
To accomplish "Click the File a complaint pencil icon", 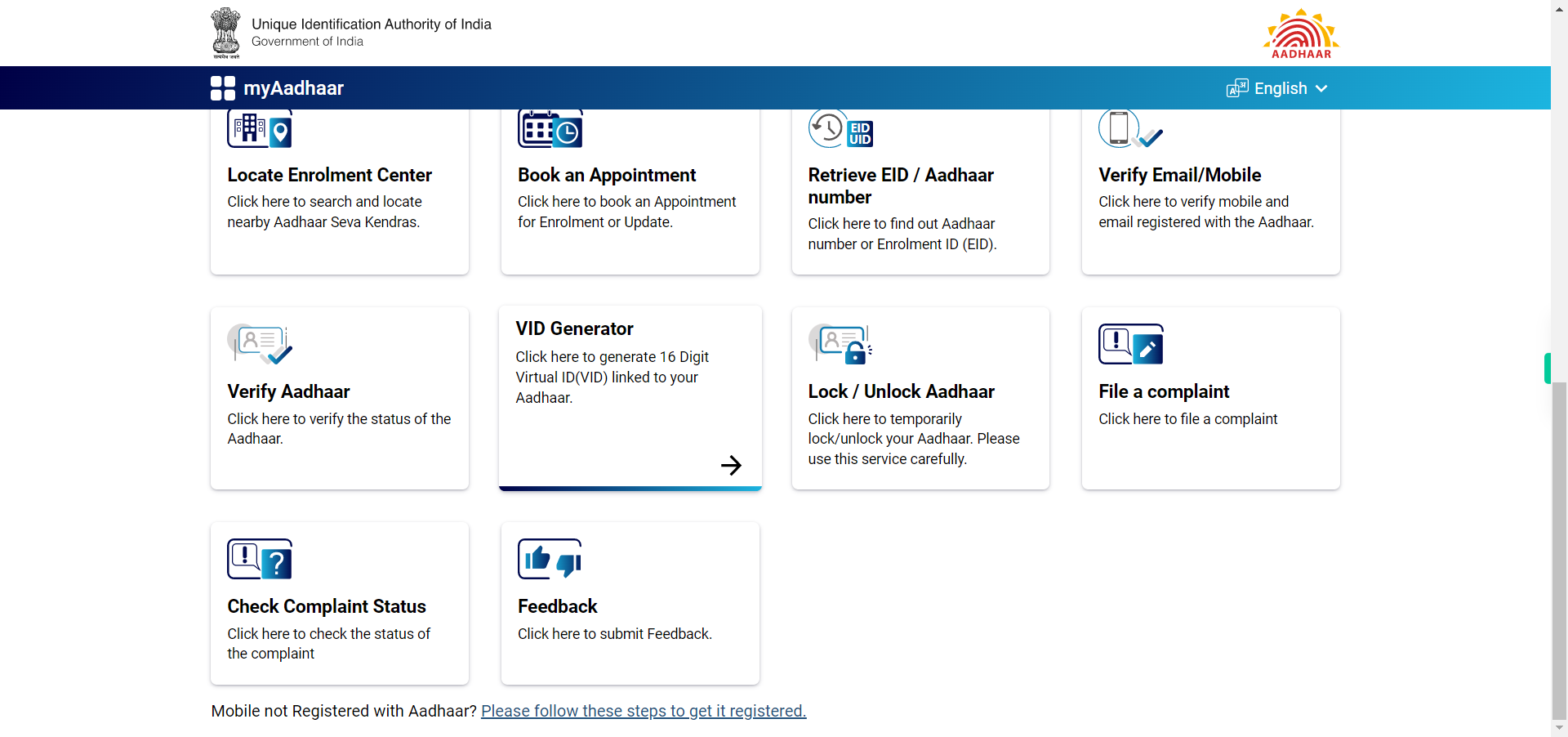I will (1131, 344).
